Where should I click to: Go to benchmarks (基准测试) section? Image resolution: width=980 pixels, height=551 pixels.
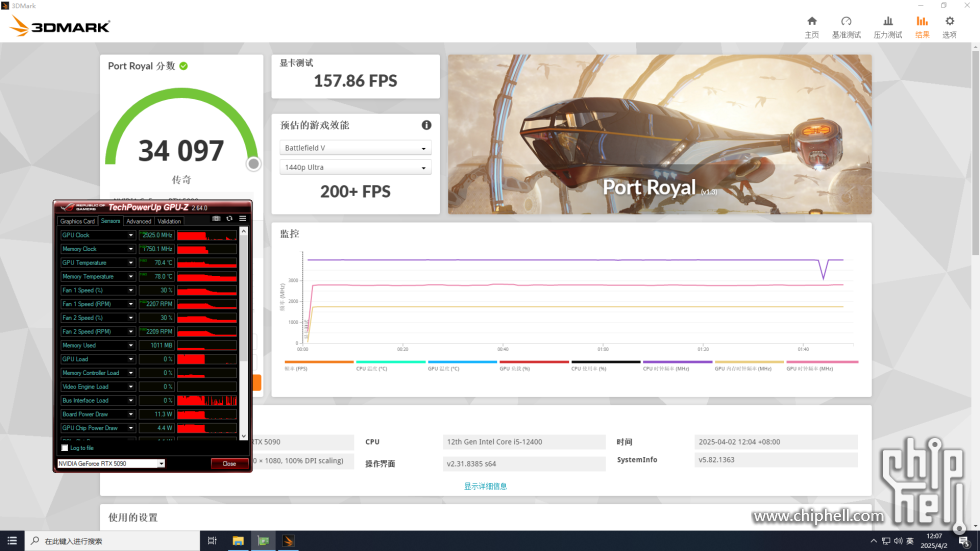click(846, 27)
